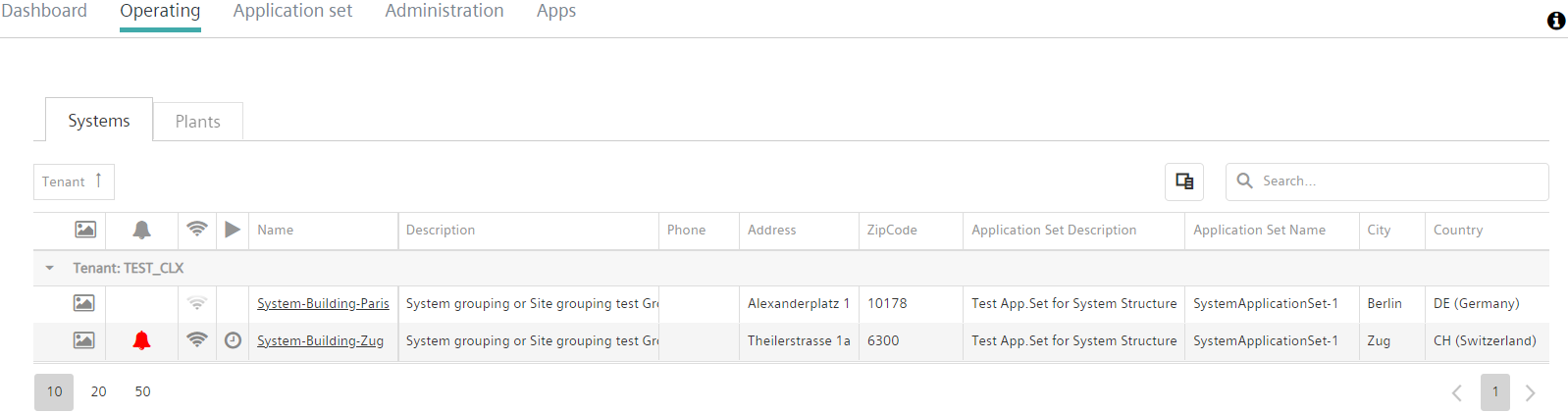
Task: Open System-Building-Zug link
Action: pyautogui.click(x=320, y=341)
